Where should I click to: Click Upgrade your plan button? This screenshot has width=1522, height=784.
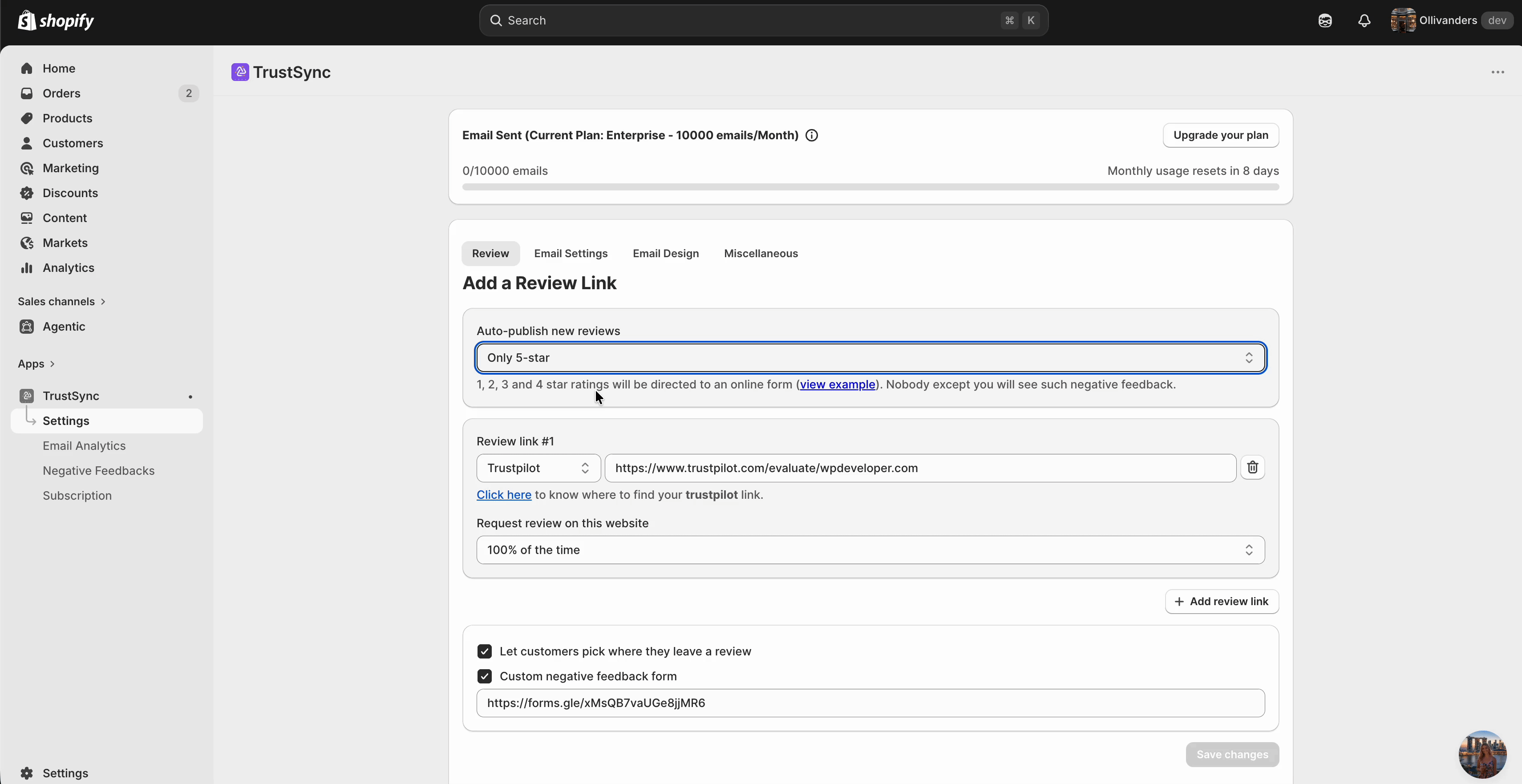pyautogui.click(x=1221, y=135)
